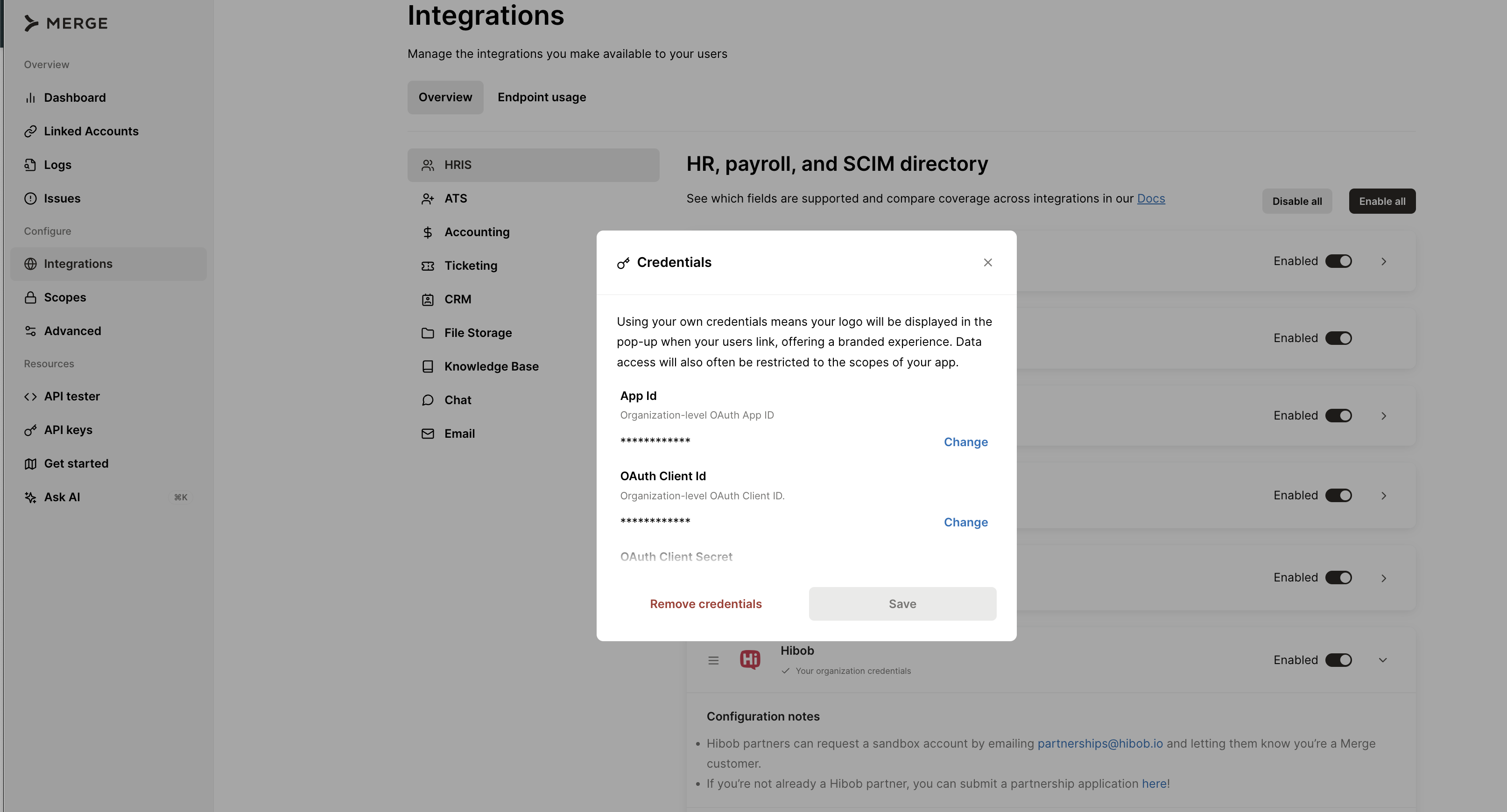The width and height of the screenshot is (1507, 812).
Task: Switch to the Endpoint usage tab
Action: coord(542,97)
